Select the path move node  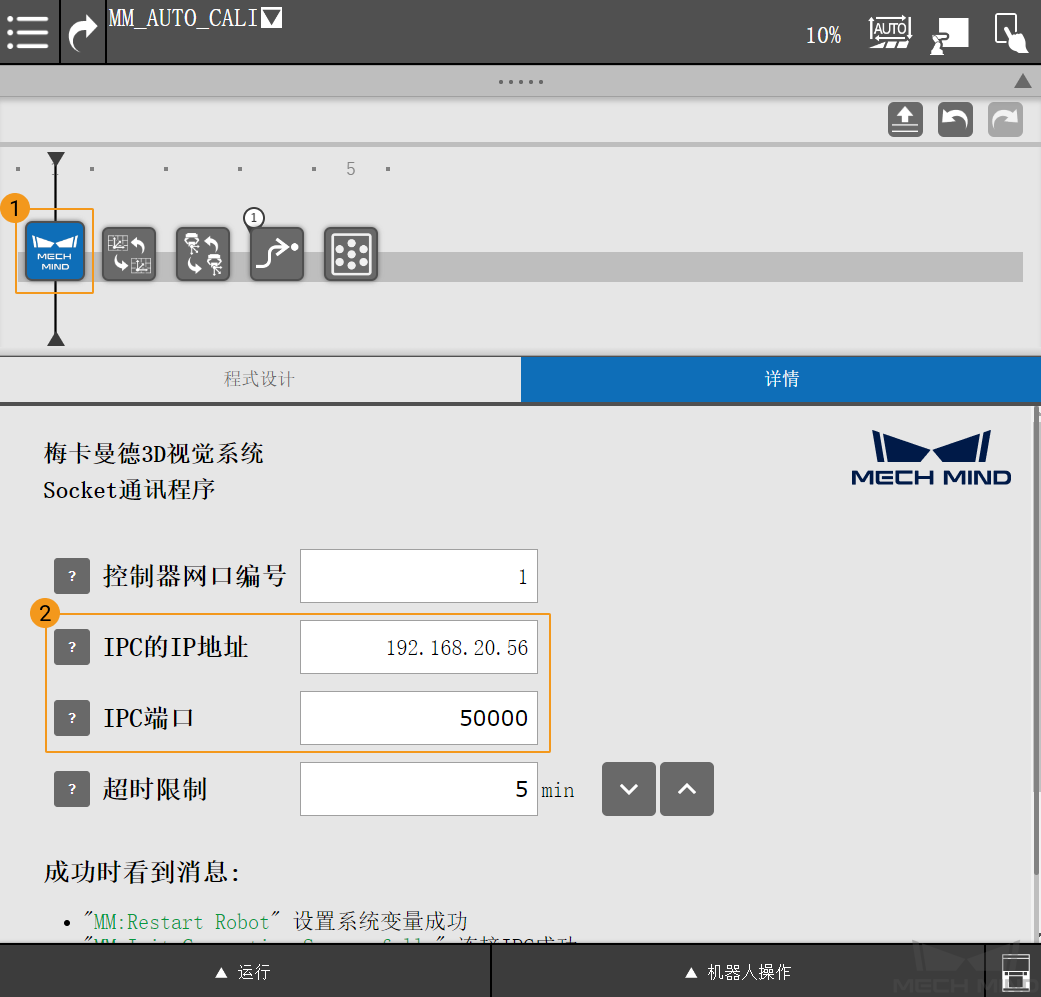277,254
